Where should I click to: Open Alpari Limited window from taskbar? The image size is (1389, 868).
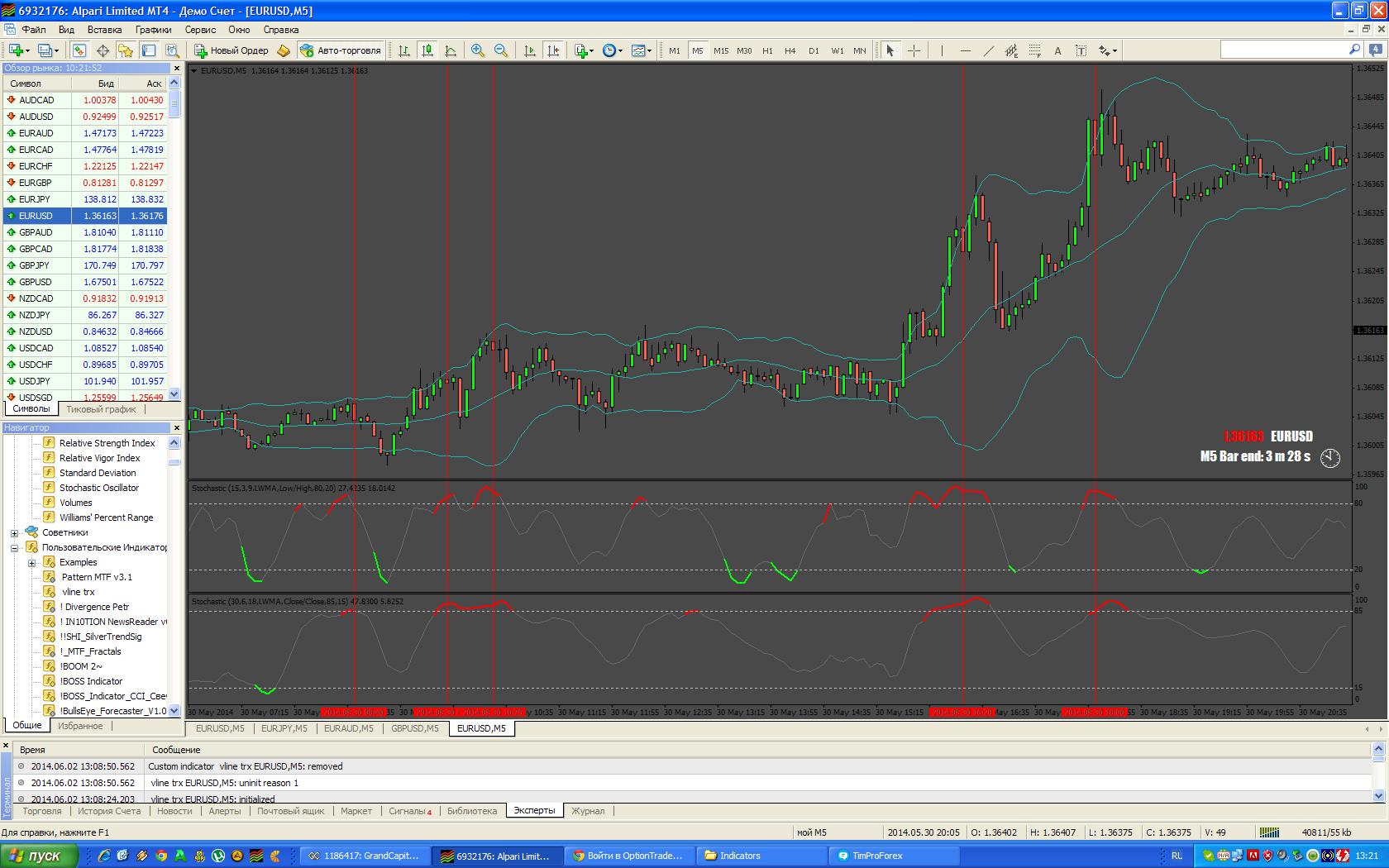tap(494, 856)
